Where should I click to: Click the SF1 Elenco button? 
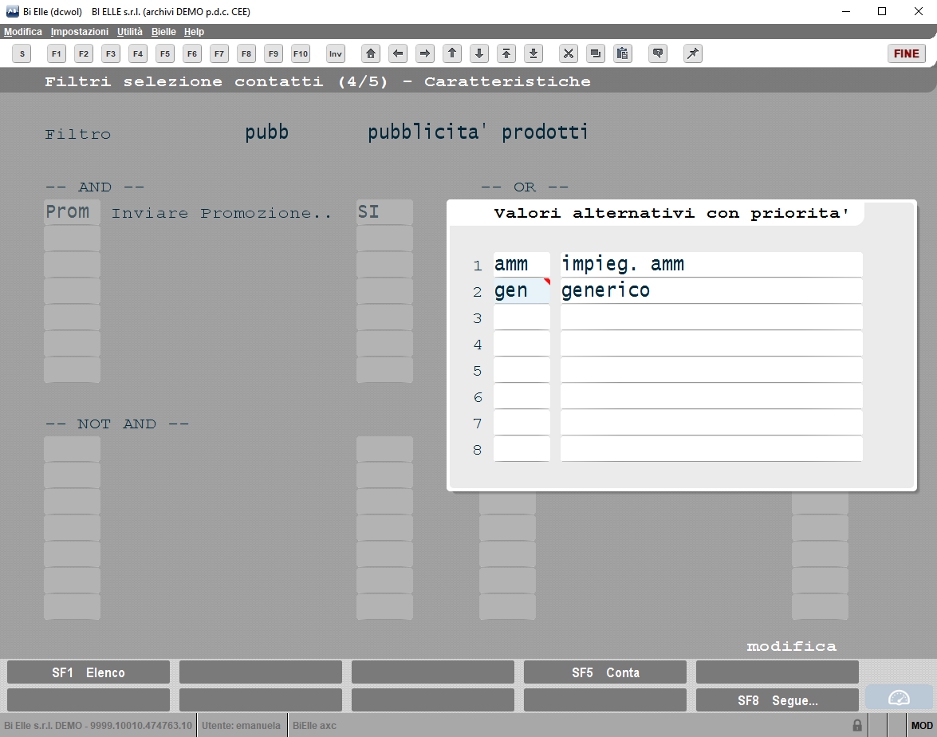pyautogui.click(x=88, y=672)
